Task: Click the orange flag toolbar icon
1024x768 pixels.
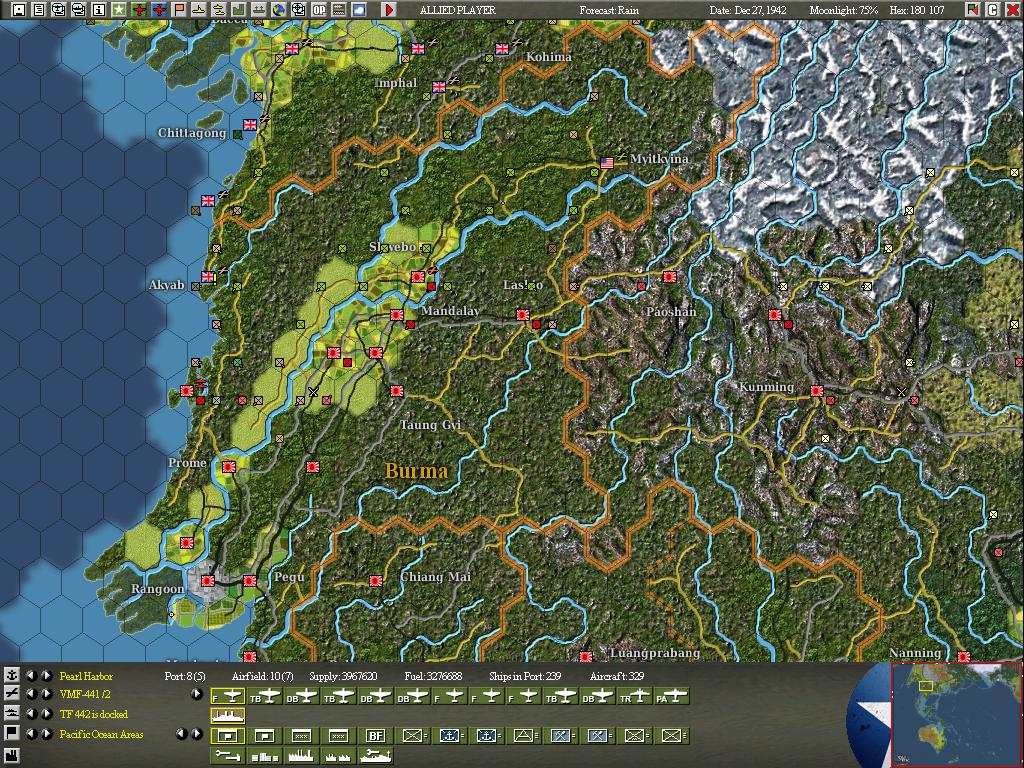Action: pyautogui.click(x=179, y=9)
